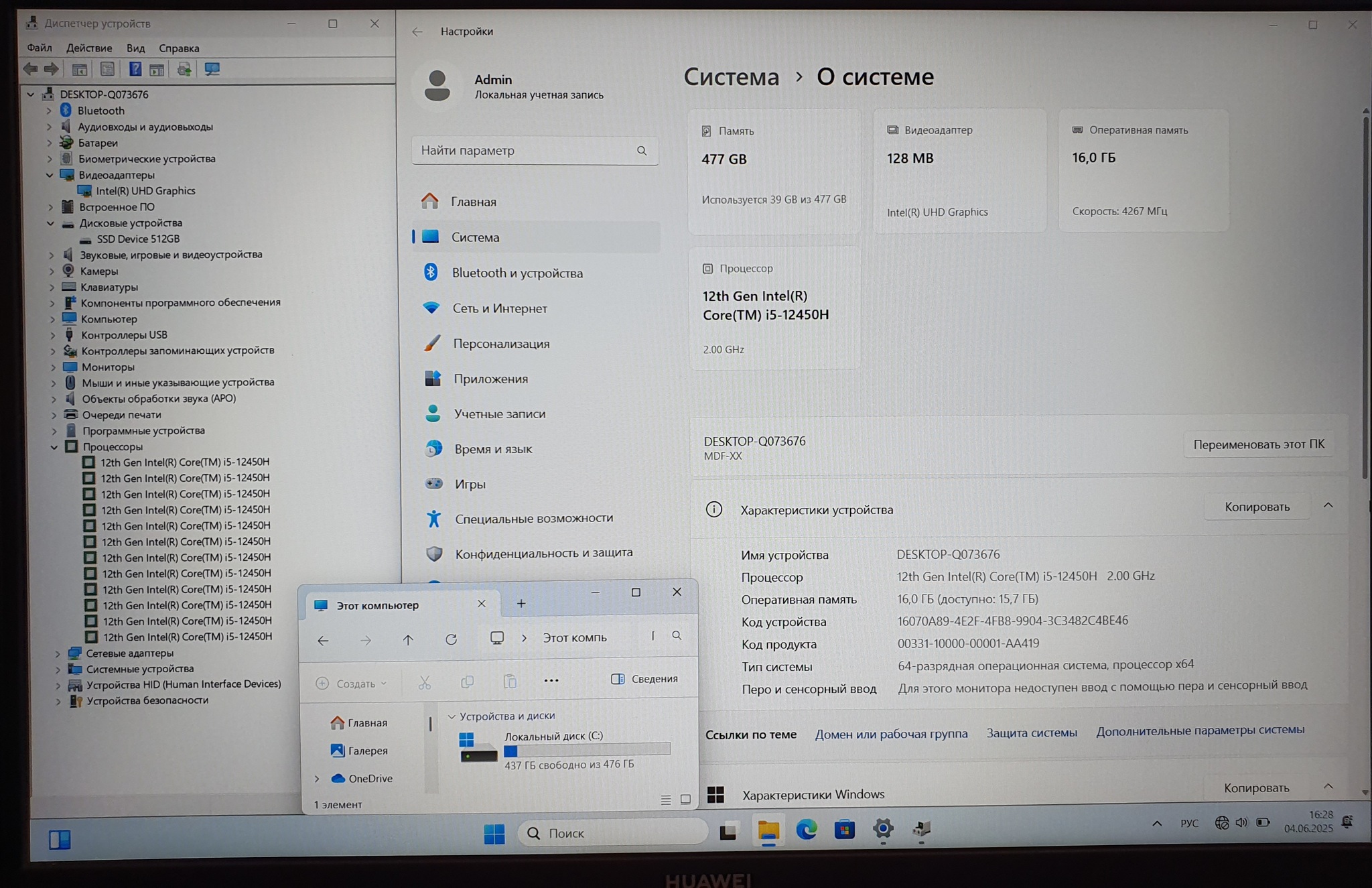This screenshot has width=1372, height=888.
Task: Open Microsoft Edge from the taskbar
Action: point(806,830)
